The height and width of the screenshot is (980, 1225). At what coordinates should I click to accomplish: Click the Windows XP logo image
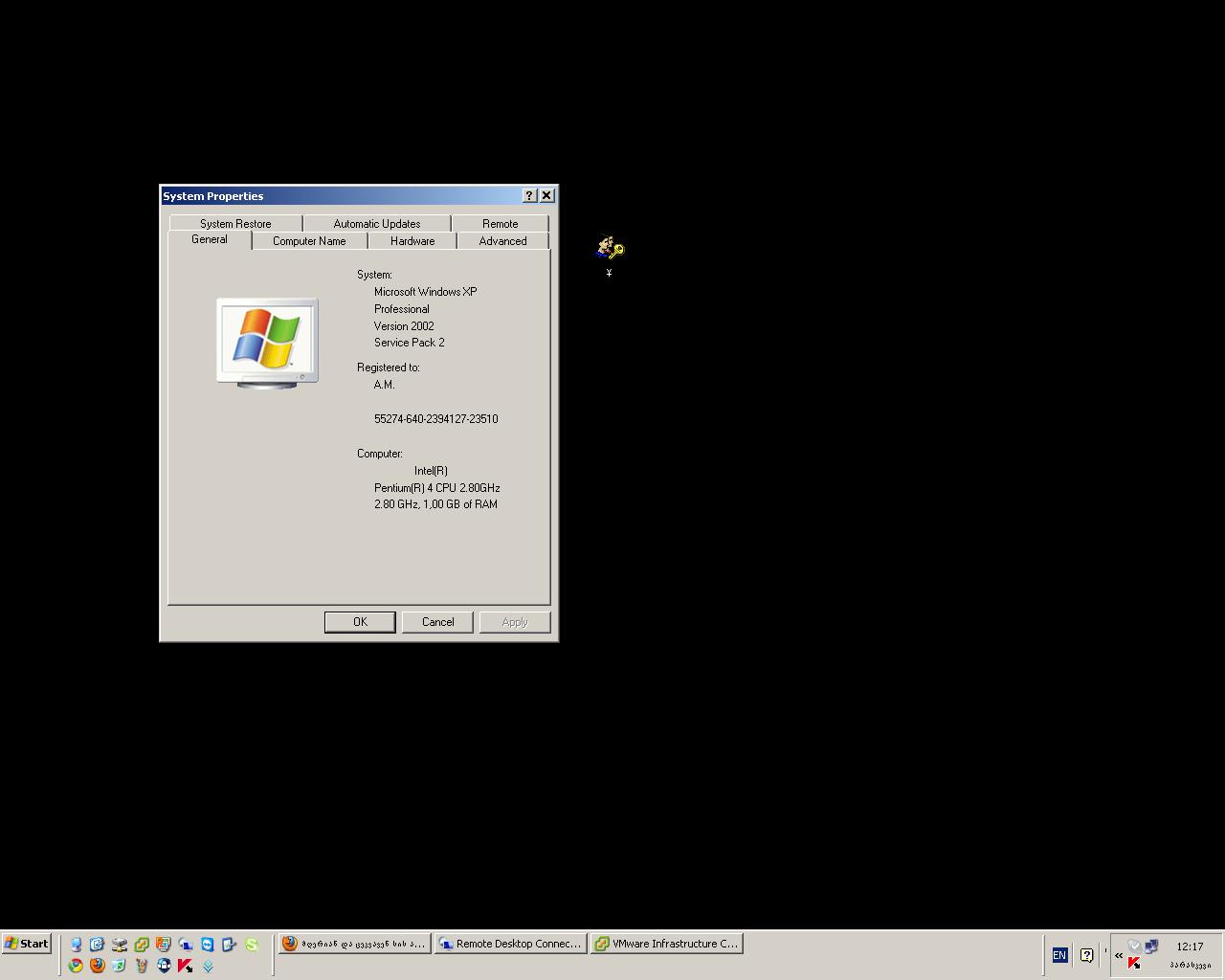click(x=267, y=343)
